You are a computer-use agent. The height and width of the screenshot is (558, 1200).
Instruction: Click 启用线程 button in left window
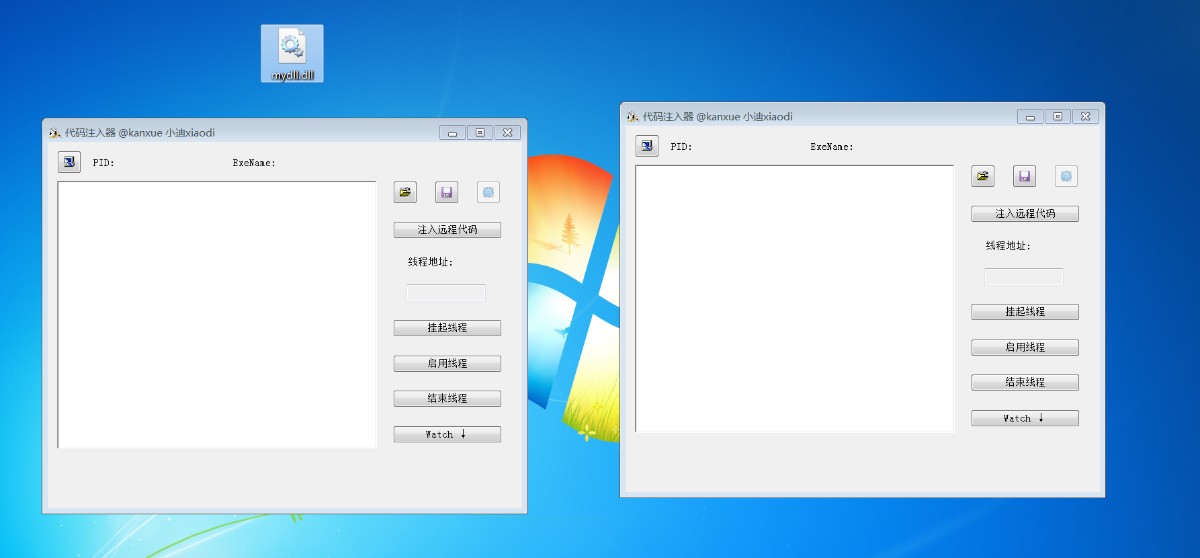point(447,363)
